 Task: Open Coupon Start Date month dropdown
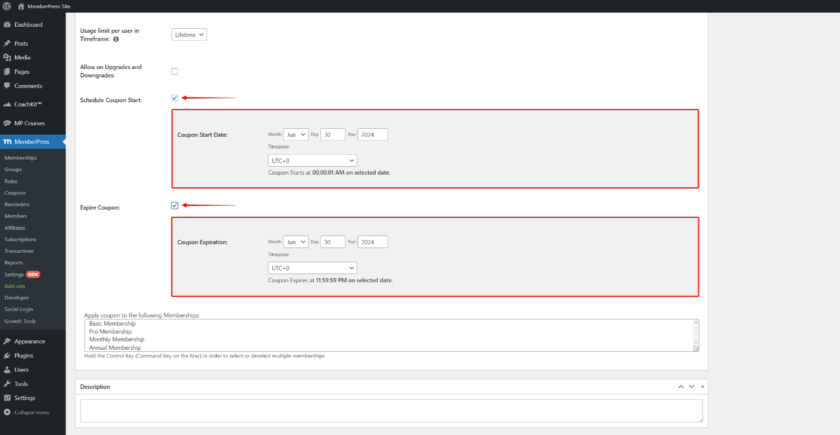click(x=296, y=134)
